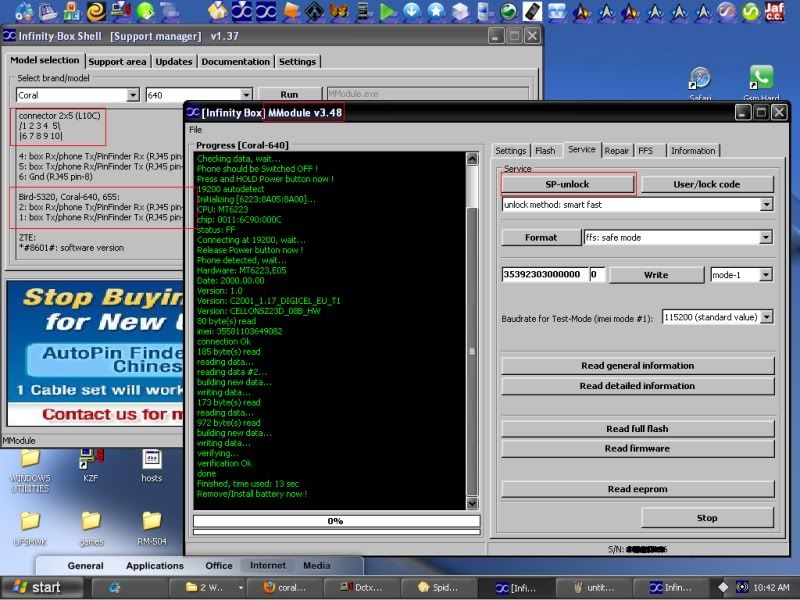Screen dimensions: 800x600
Task: Click the Read eeprom button
Action: [x=637, y=489]
